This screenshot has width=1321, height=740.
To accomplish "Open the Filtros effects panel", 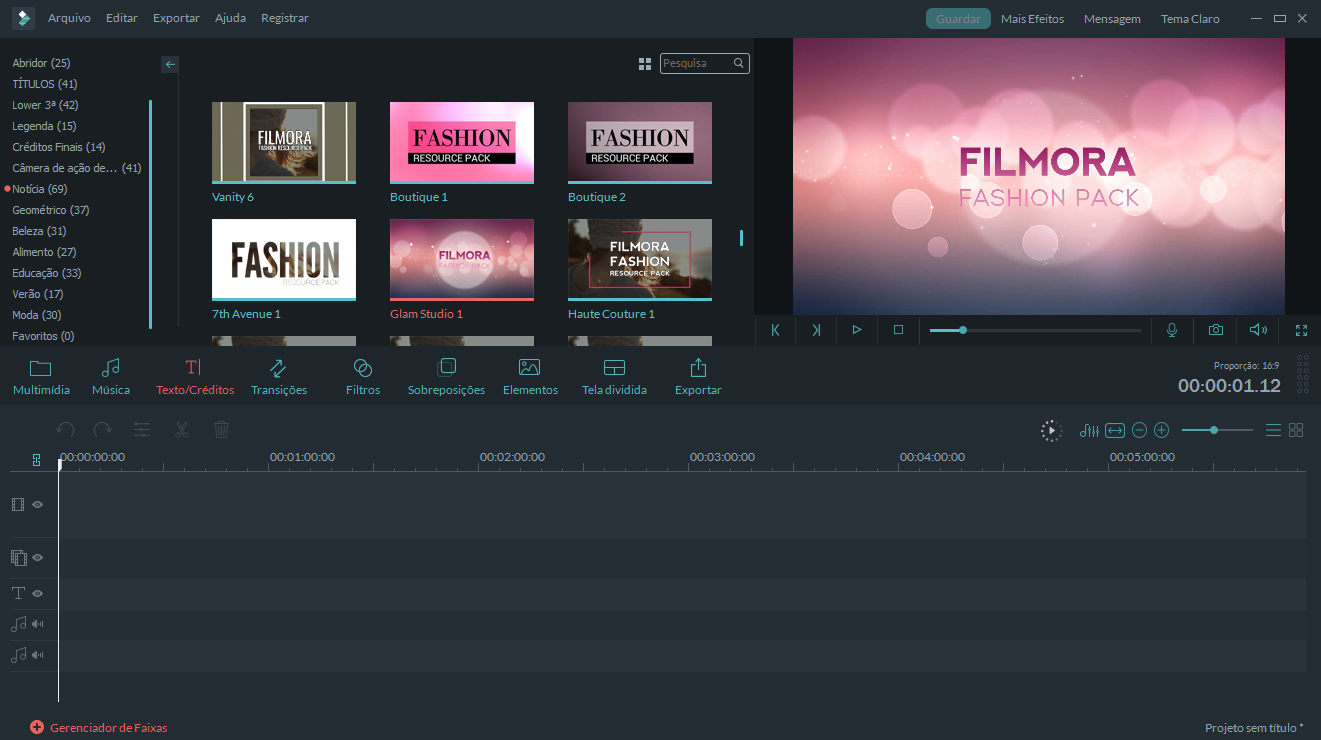I will pyautogui.click(x=363, y=377).
